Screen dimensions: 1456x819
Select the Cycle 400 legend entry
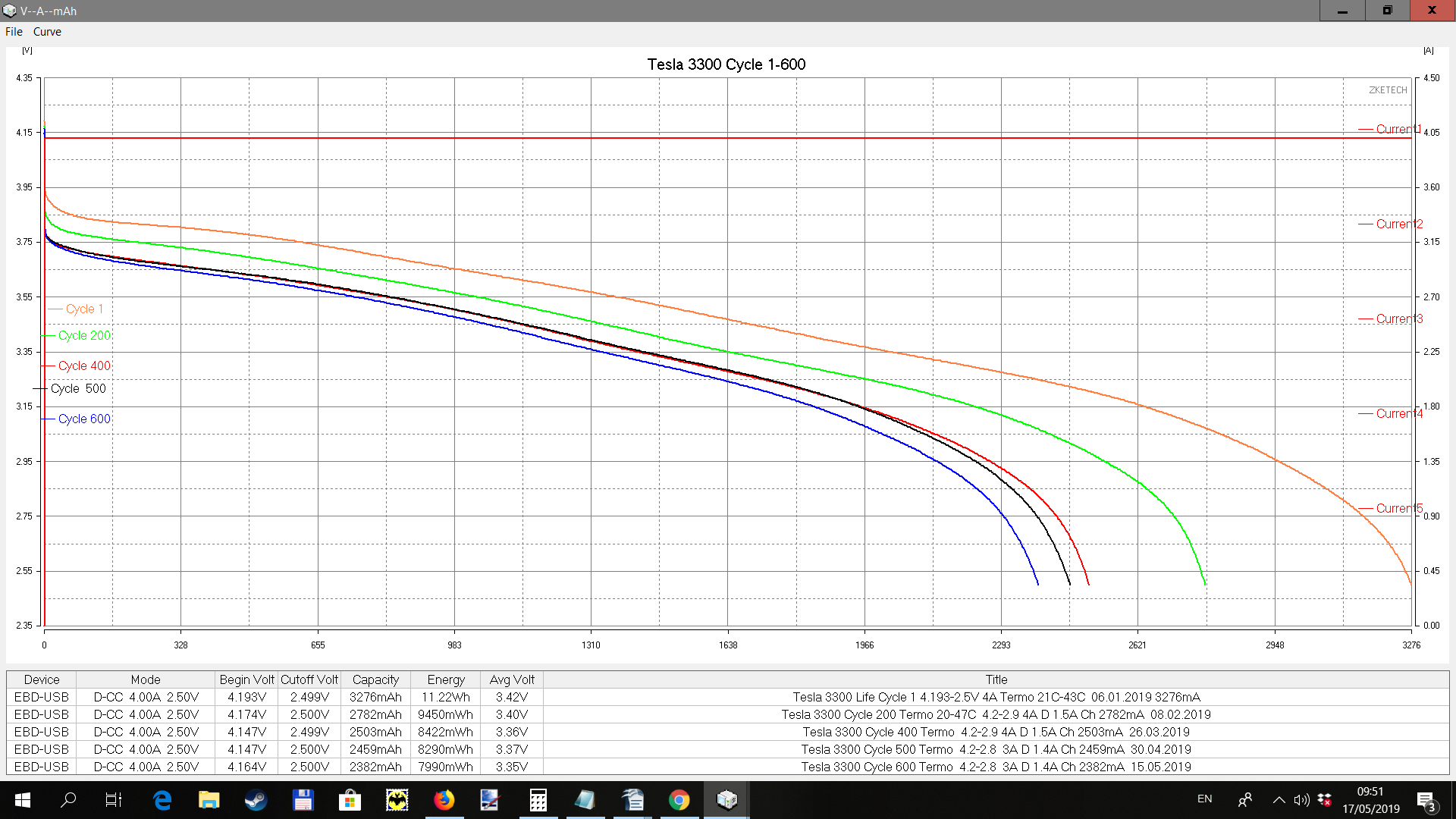pyautogui.click(x=83, y=366)
